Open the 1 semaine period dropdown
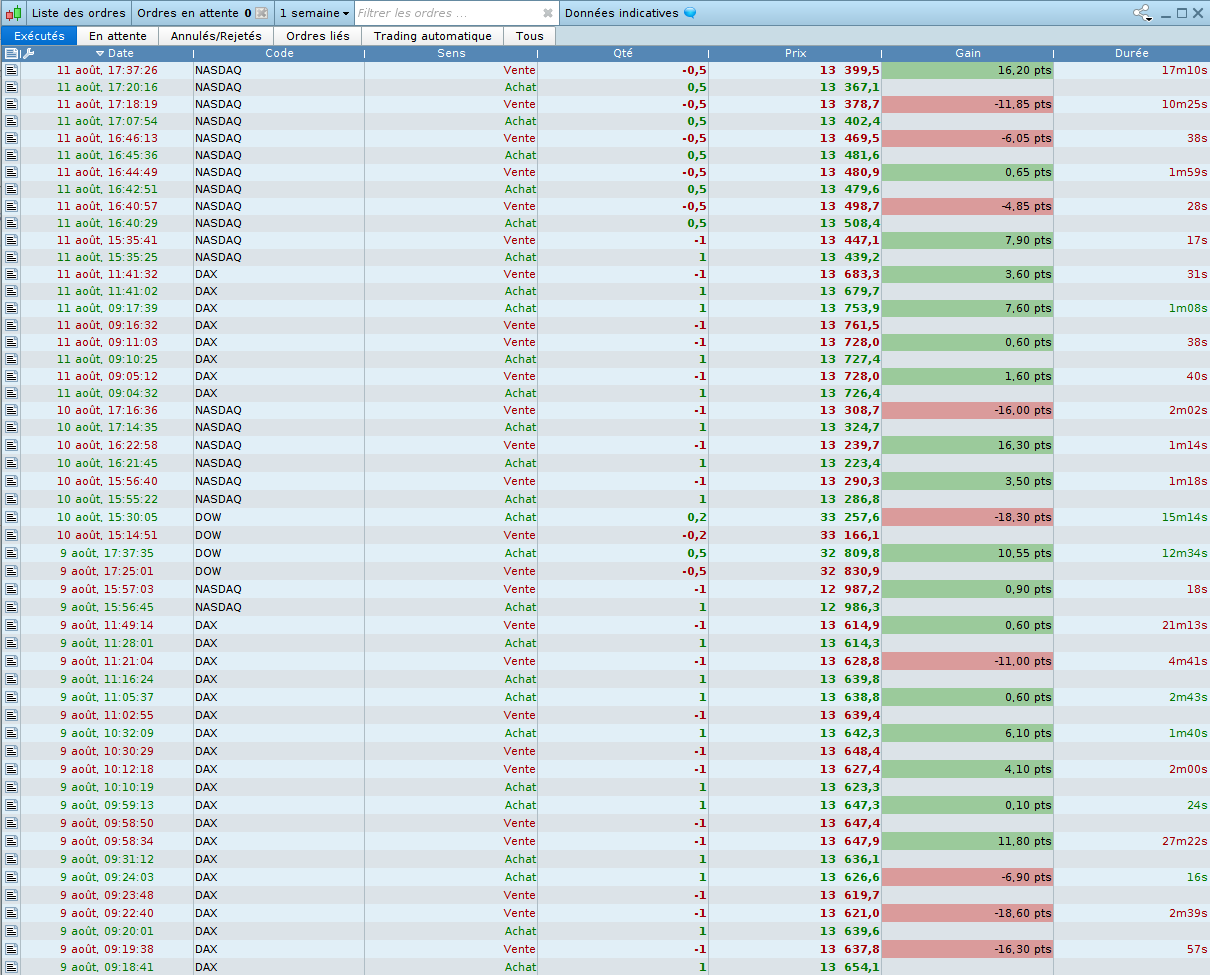Viewport: 1210px width, 975px height. click(x=314, y=13)
